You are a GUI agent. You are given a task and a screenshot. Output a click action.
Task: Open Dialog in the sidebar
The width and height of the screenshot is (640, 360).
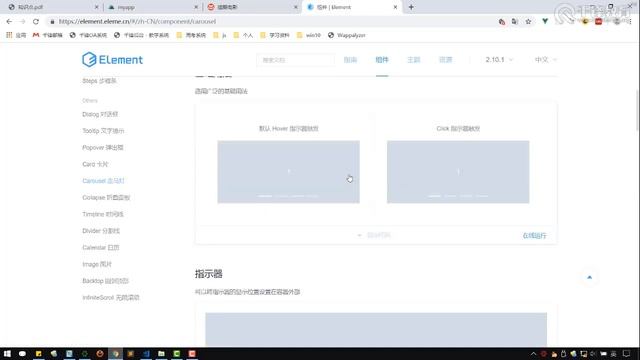point(100,114)
